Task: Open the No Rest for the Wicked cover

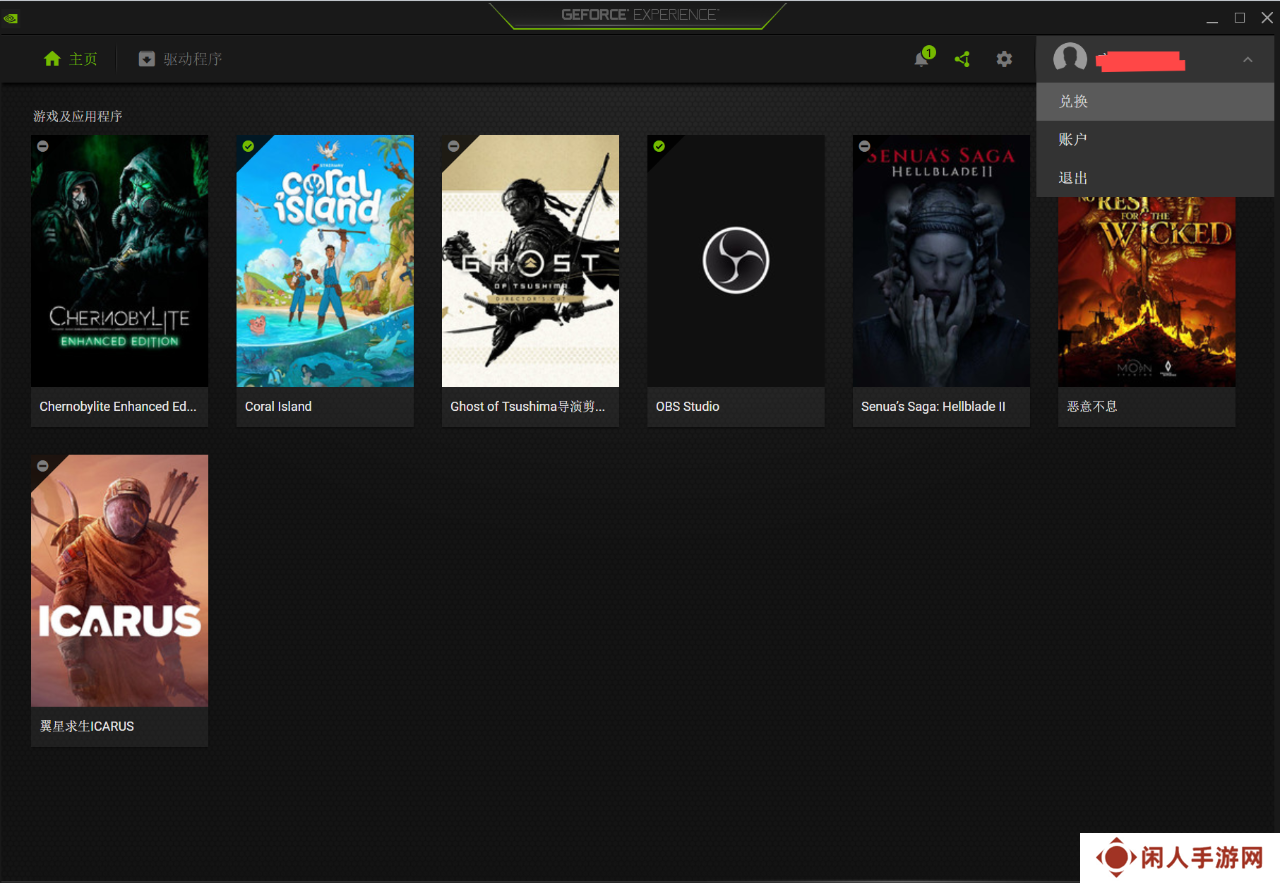Action: (x=1147, y=292)
